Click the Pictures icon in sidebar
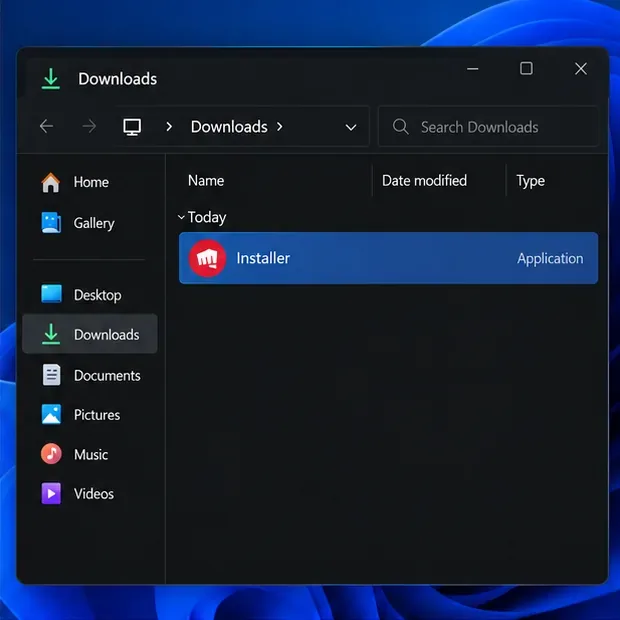This screenshot has width=620, height=620. (51, 414)
